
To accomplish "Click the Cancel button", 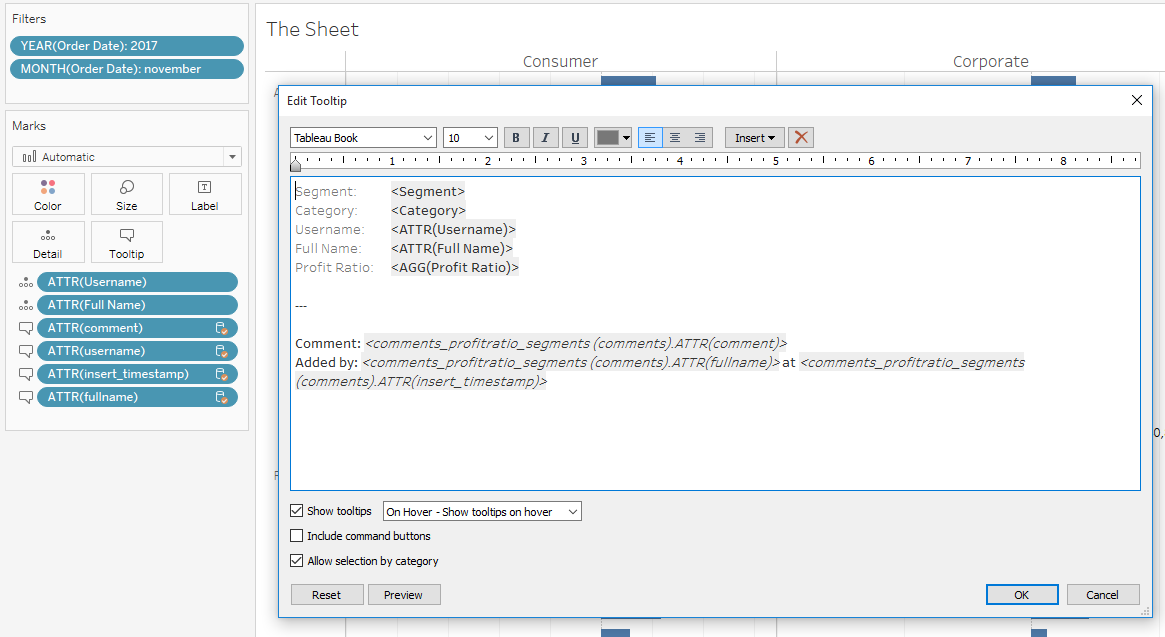I will 1103,595.
